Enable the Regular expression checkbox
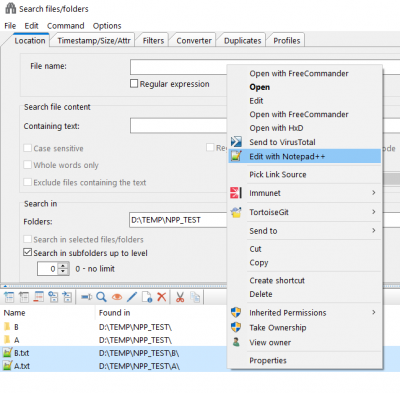 (x=134, y=84)
